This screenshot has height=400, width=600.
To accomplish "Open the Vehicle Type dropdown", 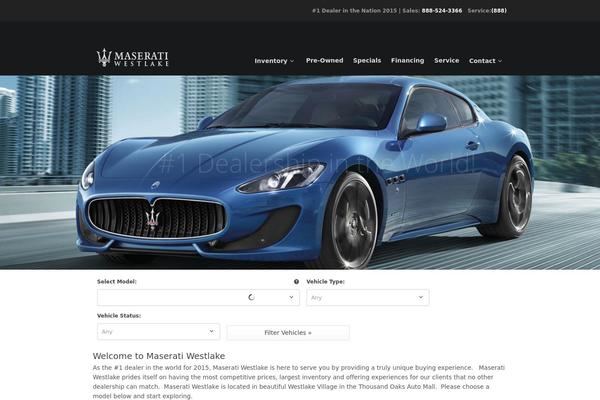I will (x=368, y=297).
